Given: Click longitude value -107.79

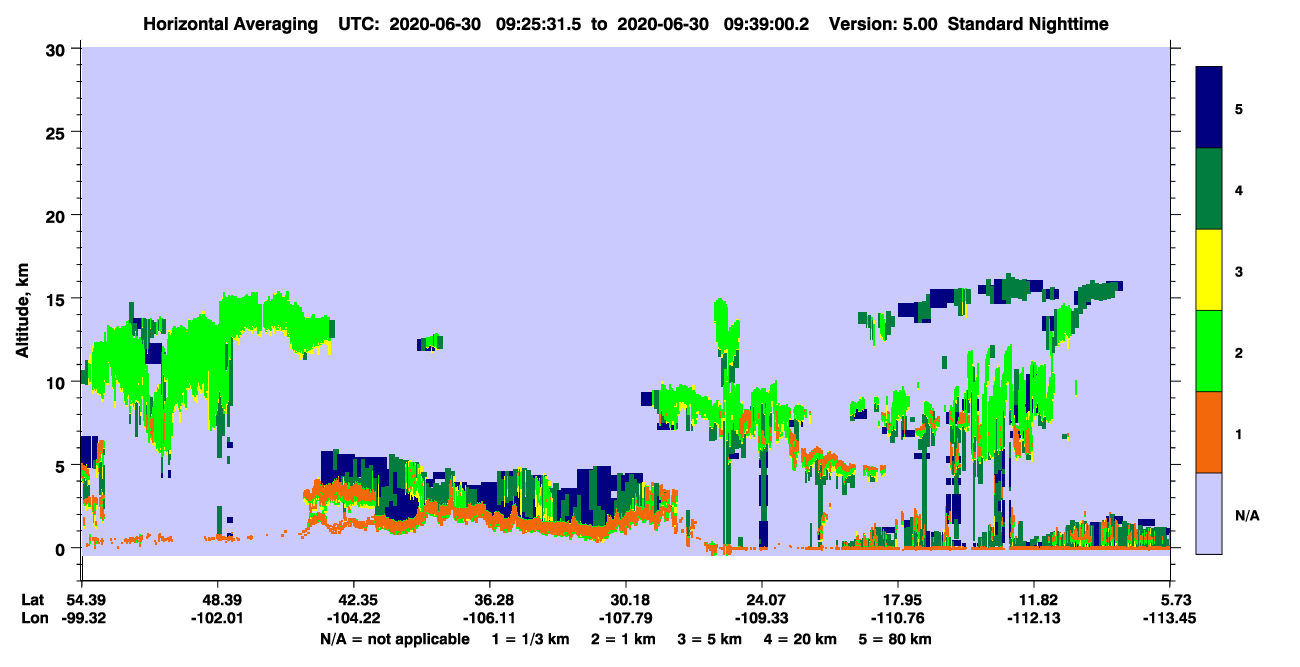Looking at the screenshot, I should point(625,618).
